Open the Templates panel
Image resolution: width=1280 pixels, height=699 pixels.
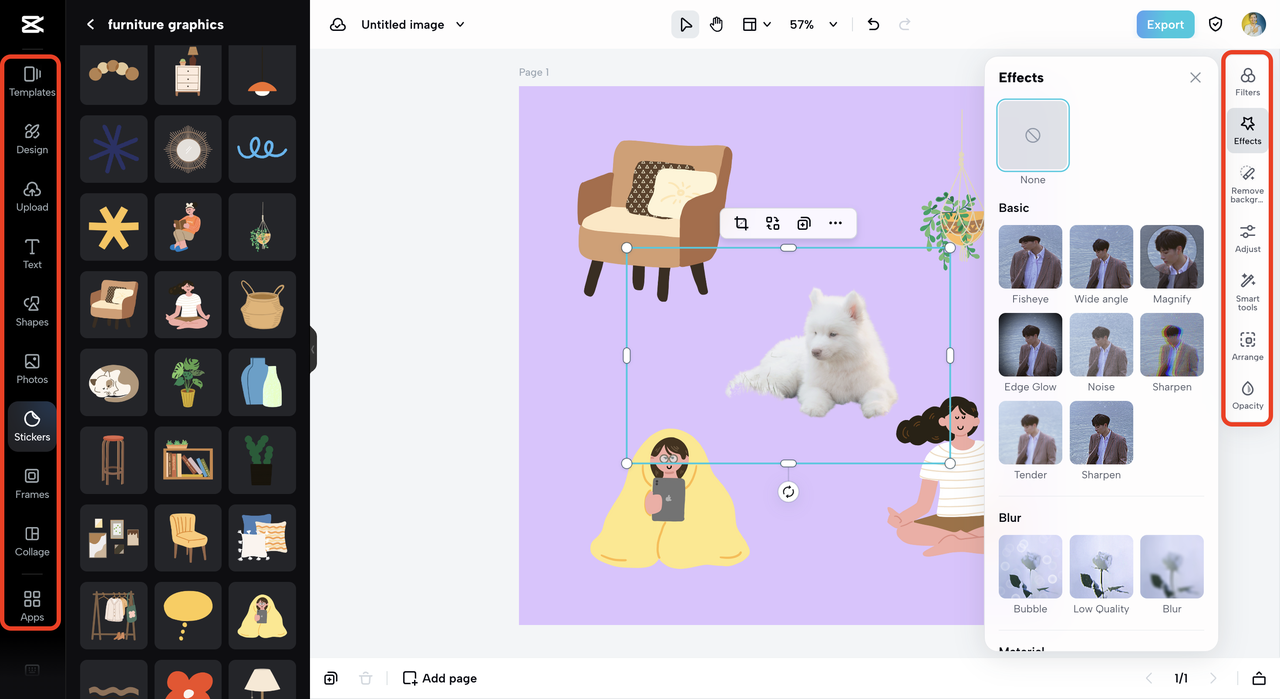pyautogui.click(x=32, y=81)
